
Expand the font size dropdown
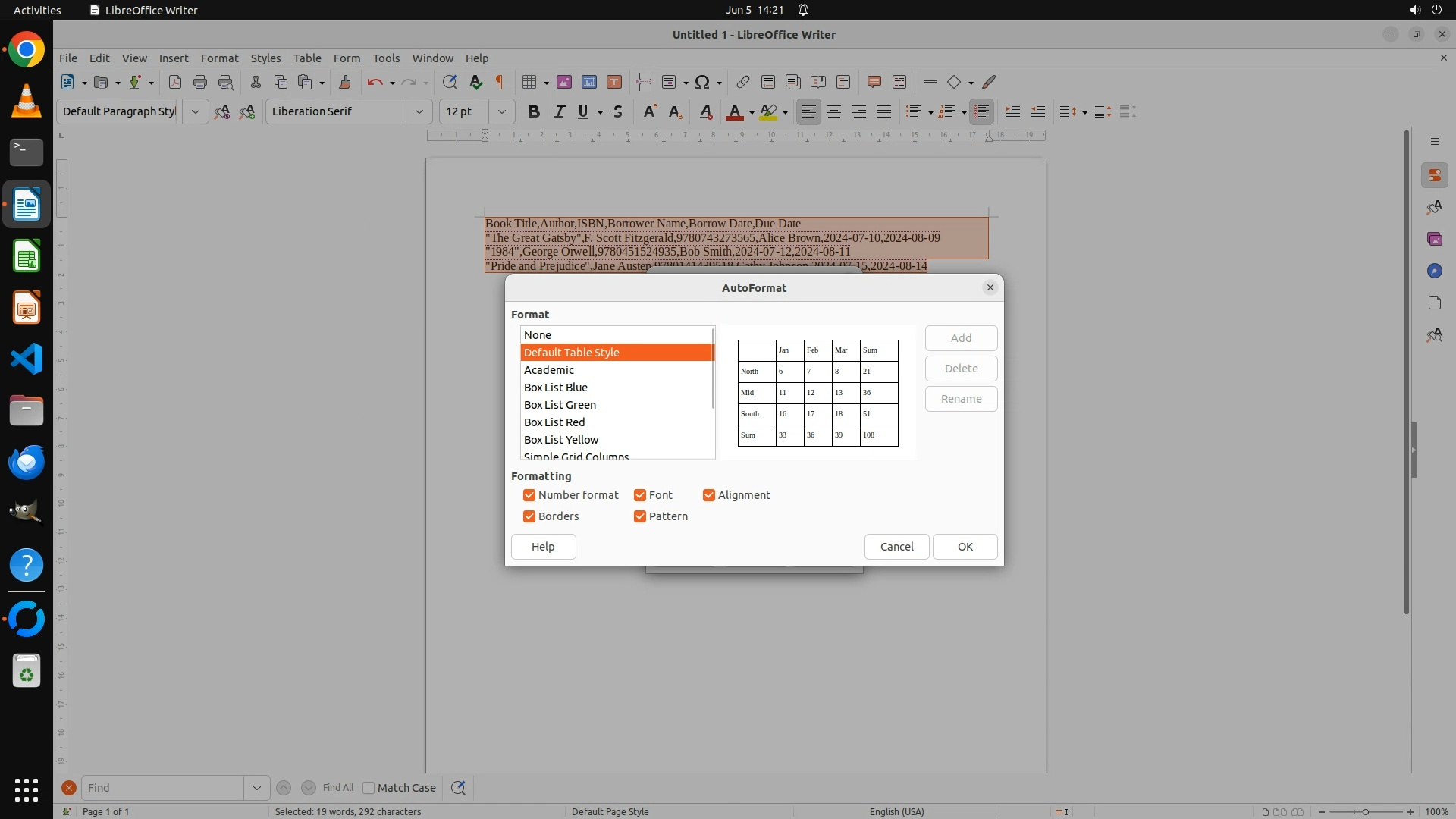point(501,111)
